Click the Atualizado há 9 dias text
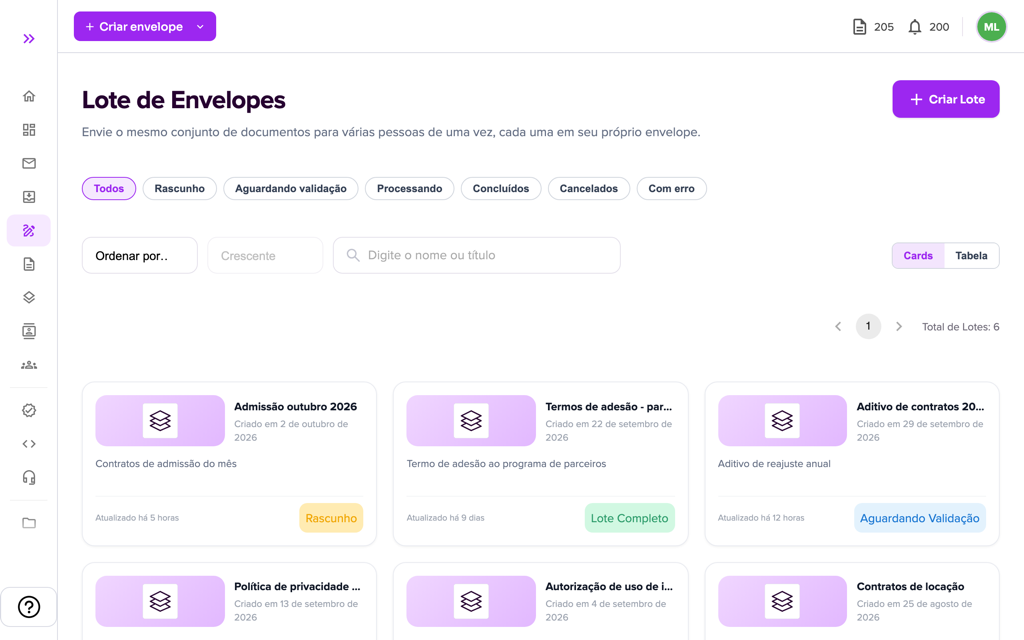 point(445,518)
